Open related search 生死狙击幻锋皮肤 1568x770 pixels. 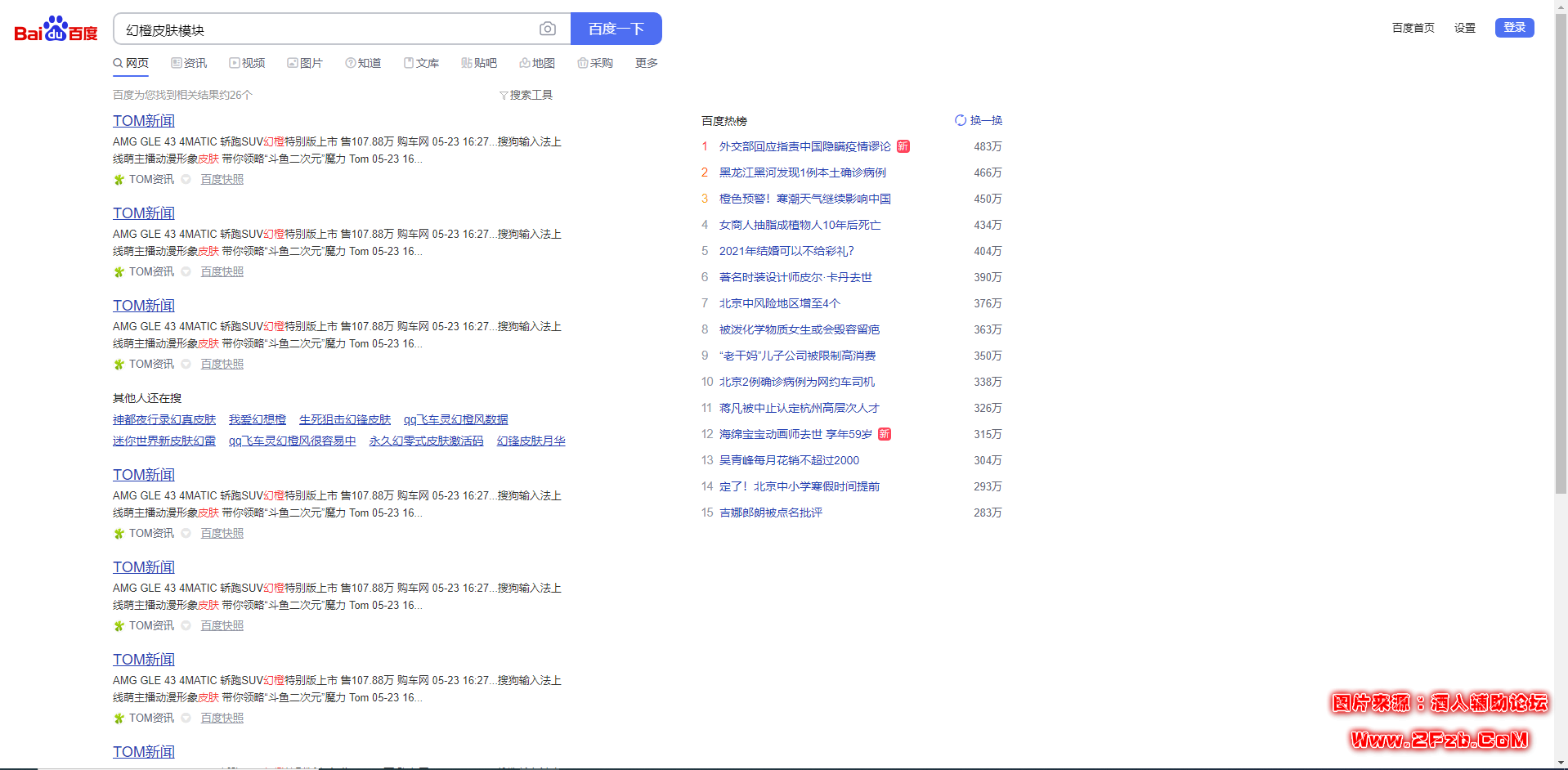coord(345,419)
